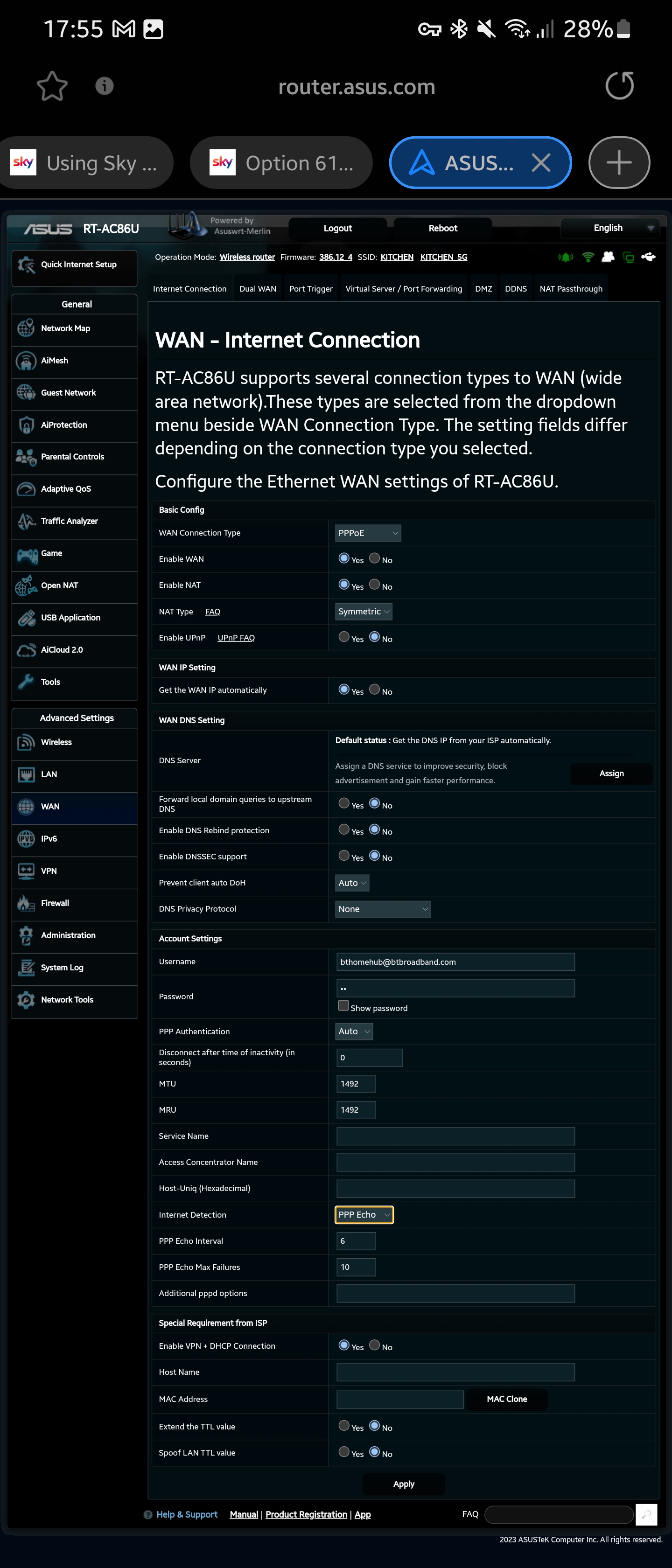Open PPP Authentication dropdown
Viewport: 672px width, 1568px height.
[354, 1032]
